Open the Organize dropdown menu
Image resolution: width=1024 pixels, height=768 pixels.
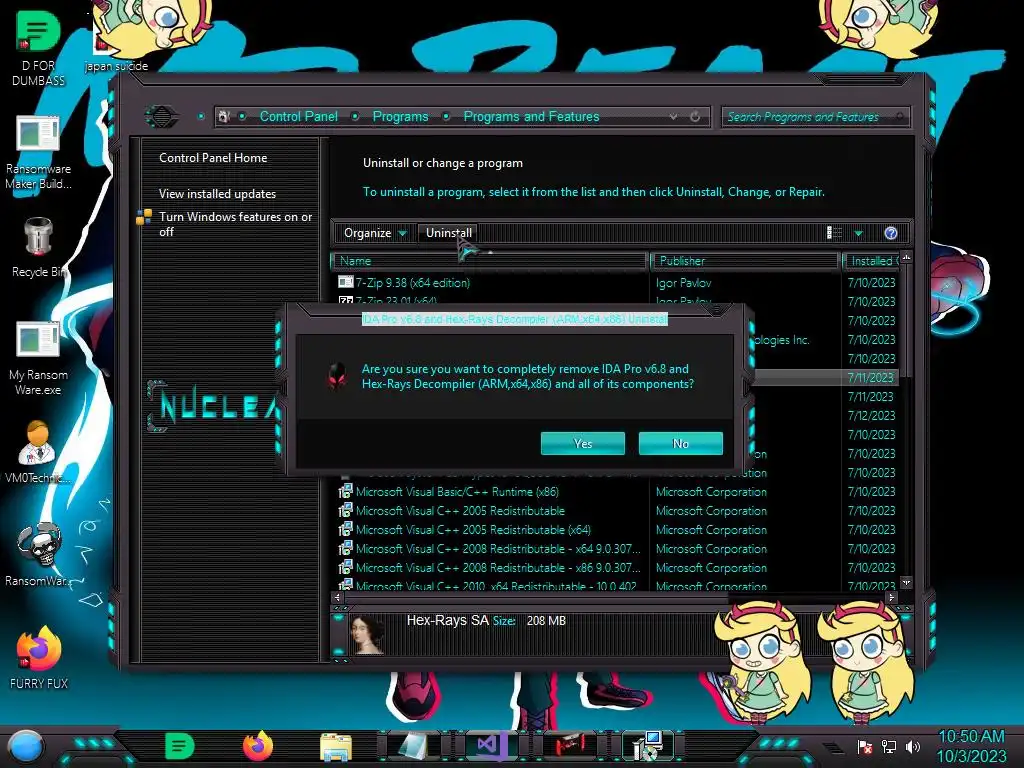375,232
